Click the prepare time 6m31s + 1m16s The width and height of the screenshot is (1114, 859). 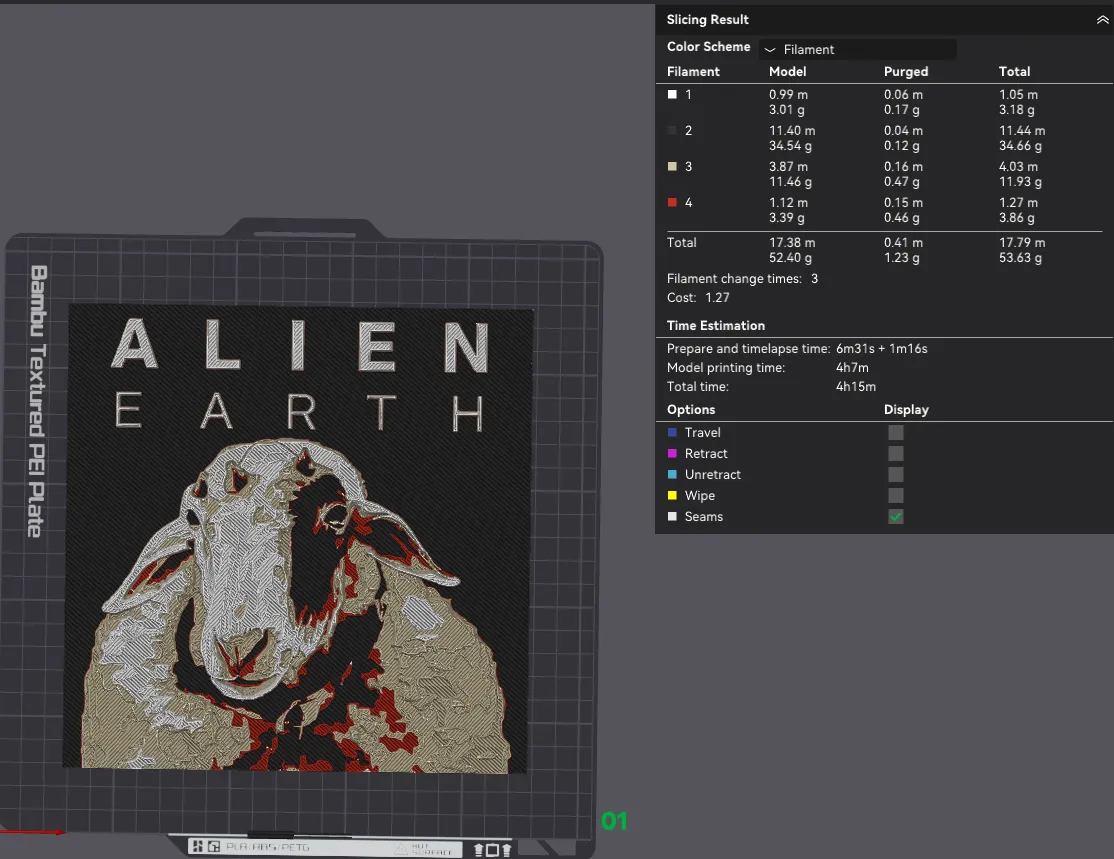pos(881,349)
